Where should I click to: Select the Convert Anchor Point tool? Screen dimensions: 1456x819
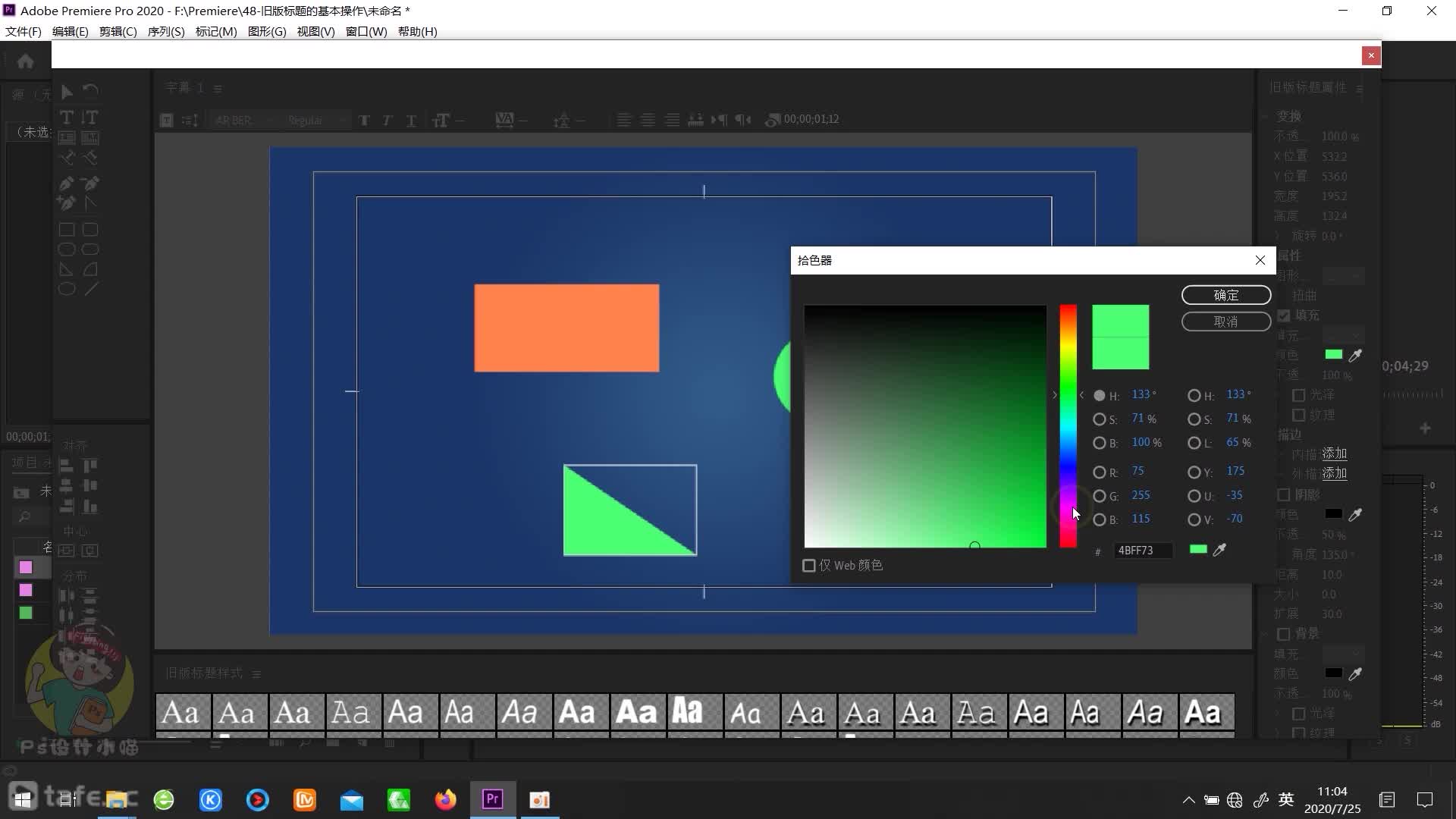pos(90,203)
